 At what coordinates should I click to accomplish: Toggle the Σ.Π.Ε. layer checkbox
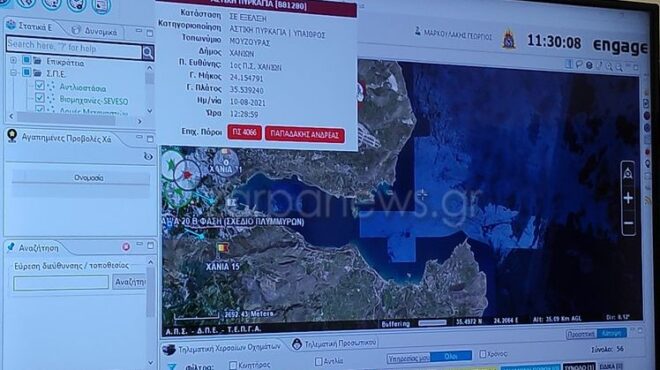pyautogui.click(x=26, y=72)
